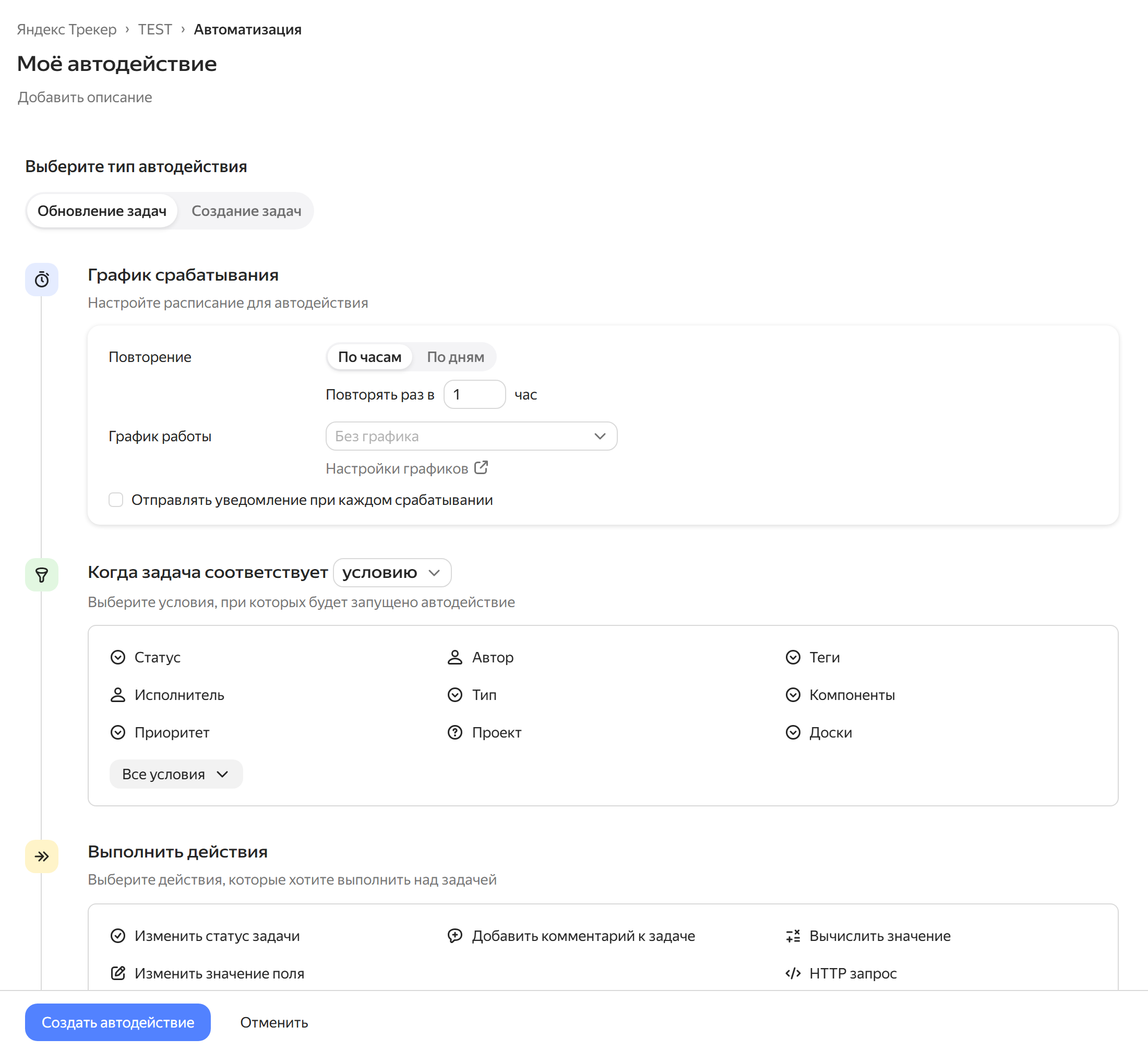This screenshot has width=1148, height=1051.
Task: Click the timer icon beside График срабатывания
Action: 42,279
